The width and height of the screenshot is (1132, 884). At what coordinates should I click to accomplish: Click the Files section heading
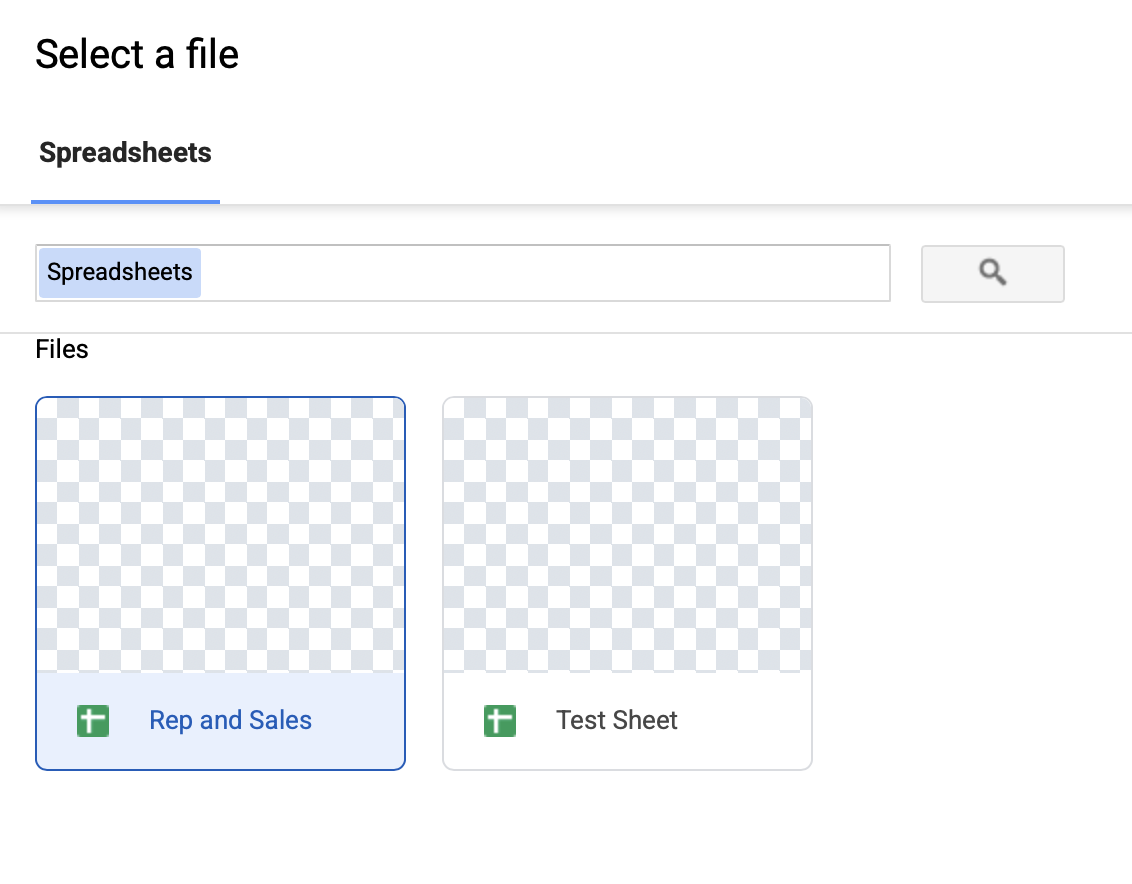click(62, 349)
